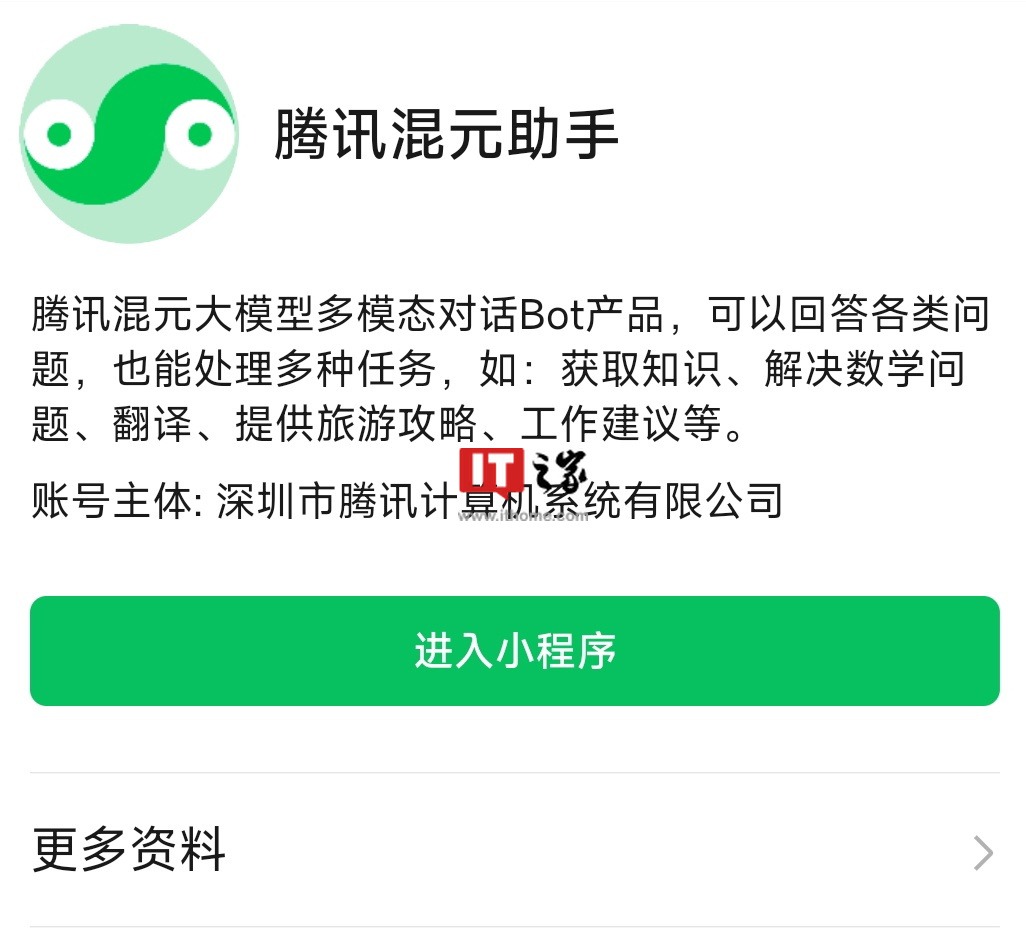Click the 进入小程序 text inside button
1026x949 pixels.
(515, 651)
